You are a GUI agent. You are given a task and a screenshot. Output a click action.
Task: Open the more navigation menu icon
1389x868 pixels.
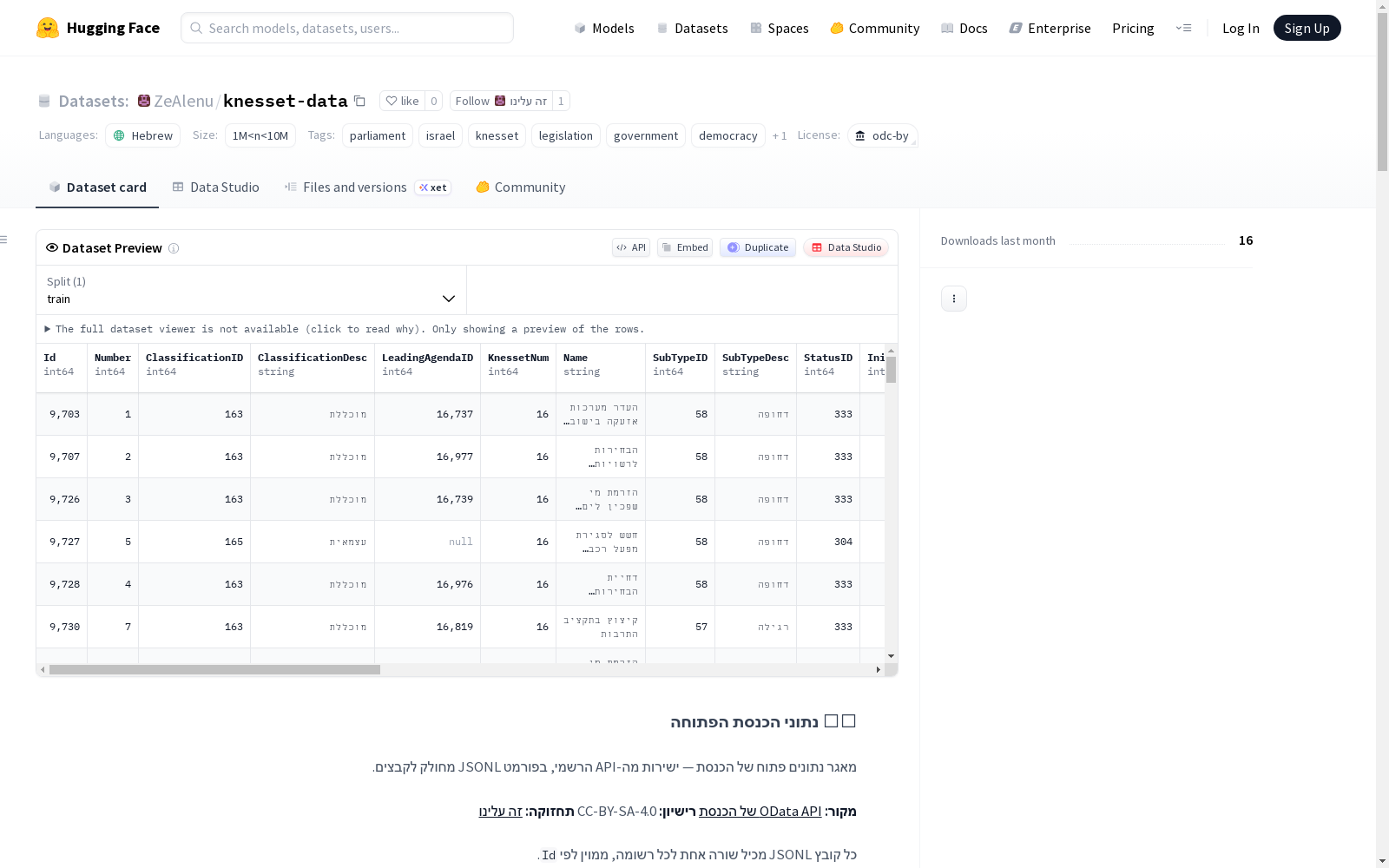(x=1183, y=28)
